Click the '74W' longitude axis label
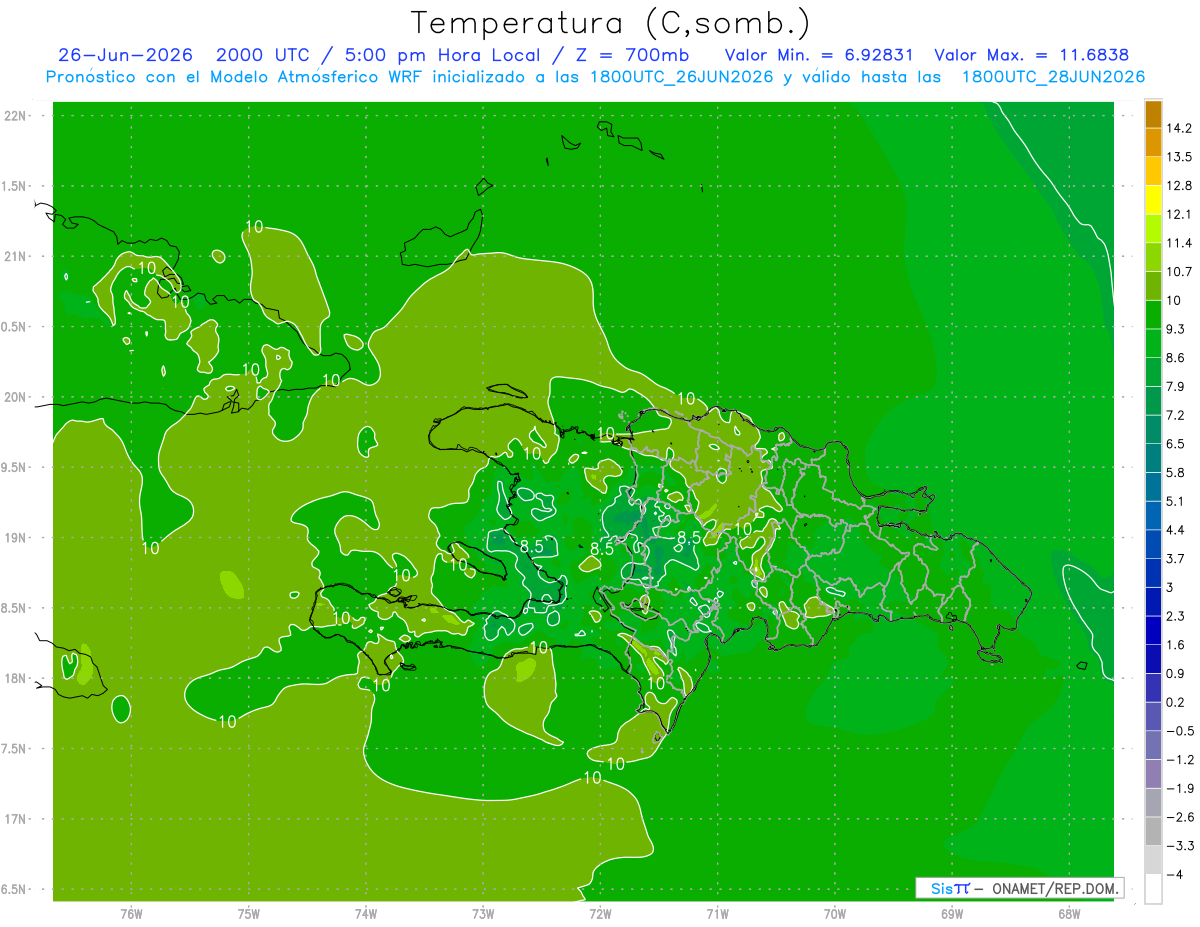The image size is (1200, 927). click(x=366, y=914)
